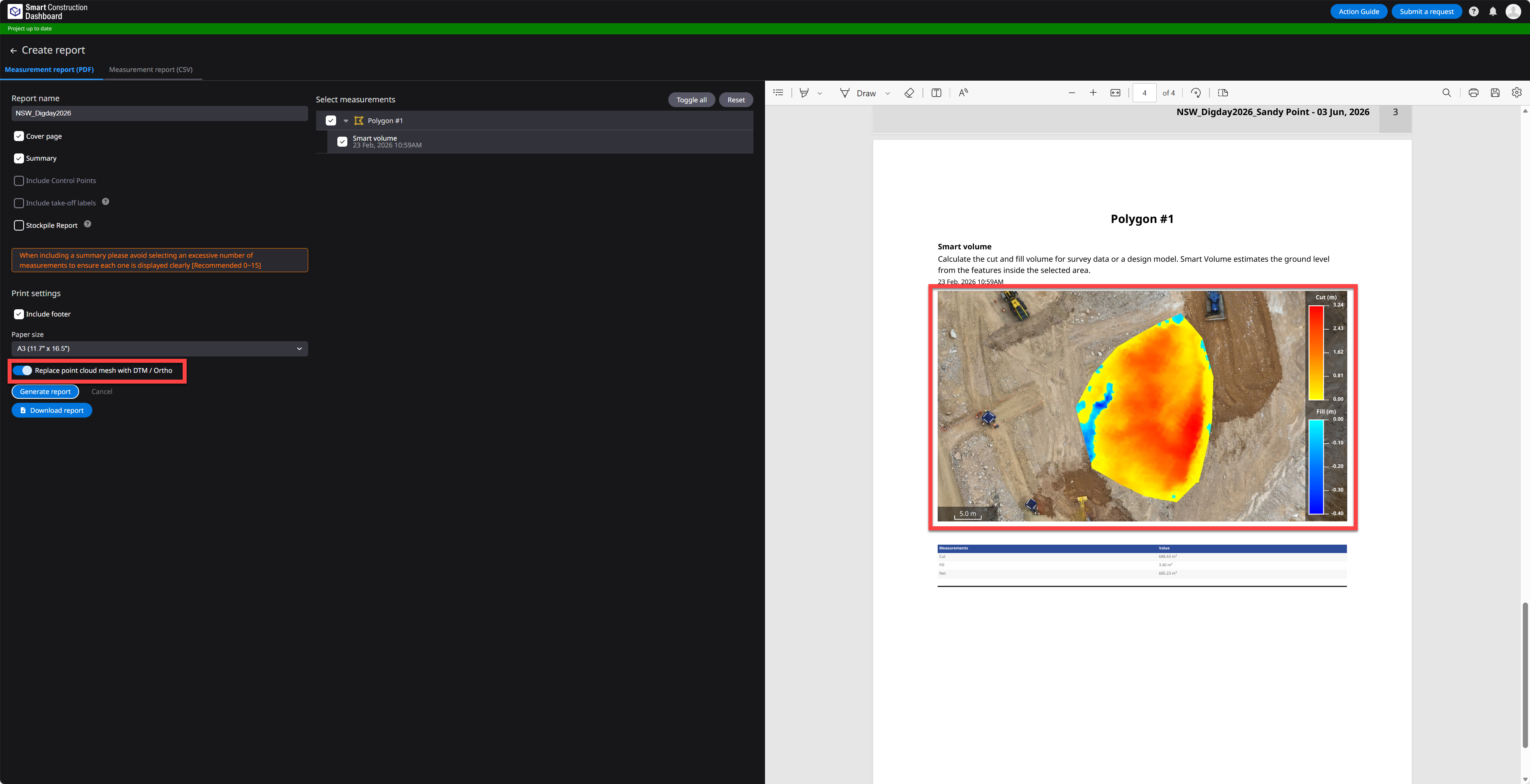Screen dimensions: 1530x784
Task: Click the Fill (m) color scale bar
Action: click(x=1316, y=467)
